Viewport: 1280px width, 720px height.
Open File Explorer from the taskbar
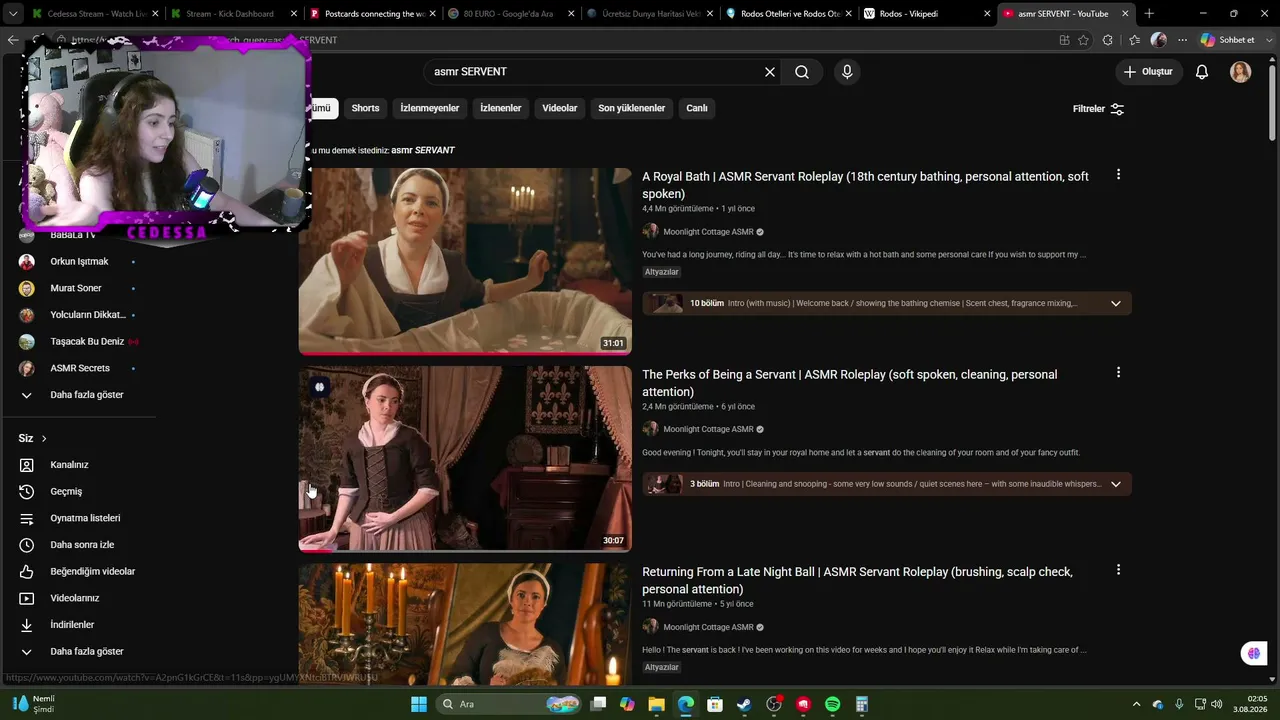[656, 704]
